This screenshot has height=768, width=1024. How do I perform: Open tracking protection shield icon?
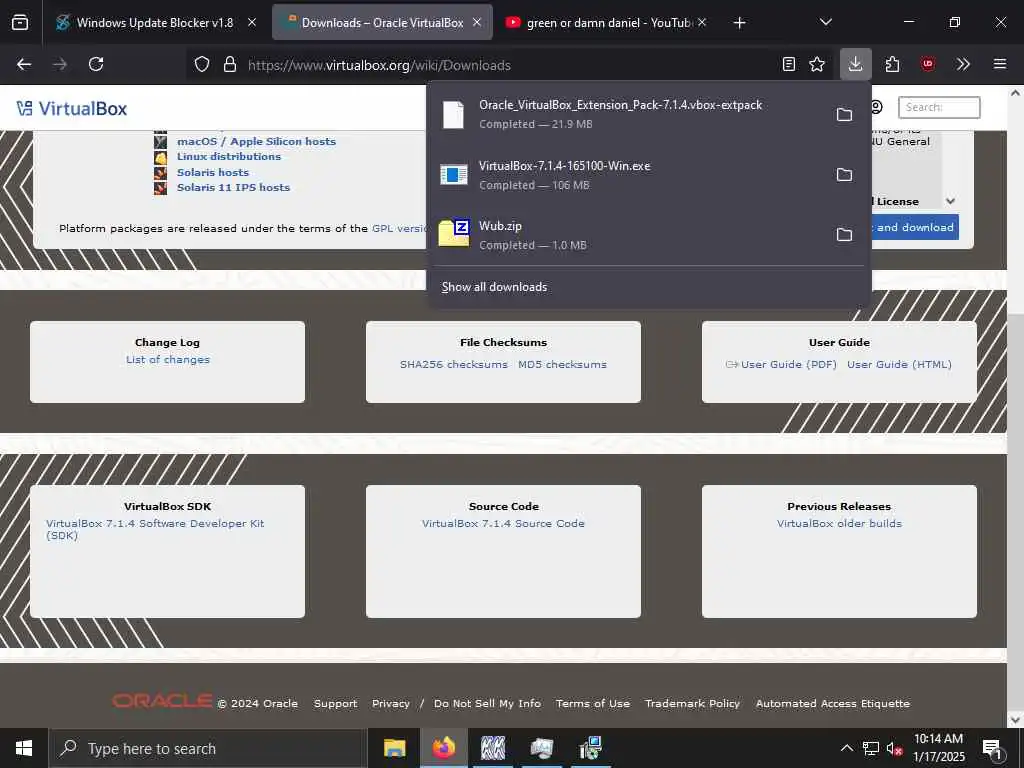[202, 65]
